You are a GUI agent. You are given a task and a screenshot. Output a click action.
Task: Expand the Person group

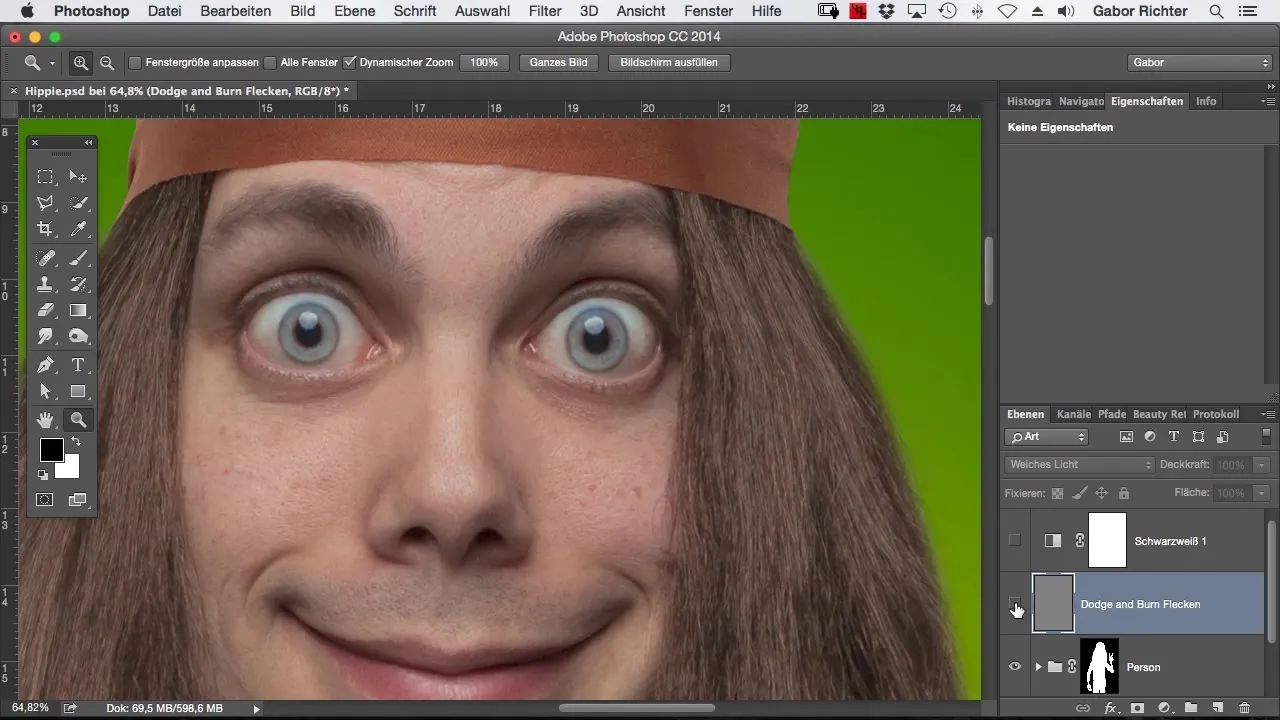click(x=1038, y=667)
